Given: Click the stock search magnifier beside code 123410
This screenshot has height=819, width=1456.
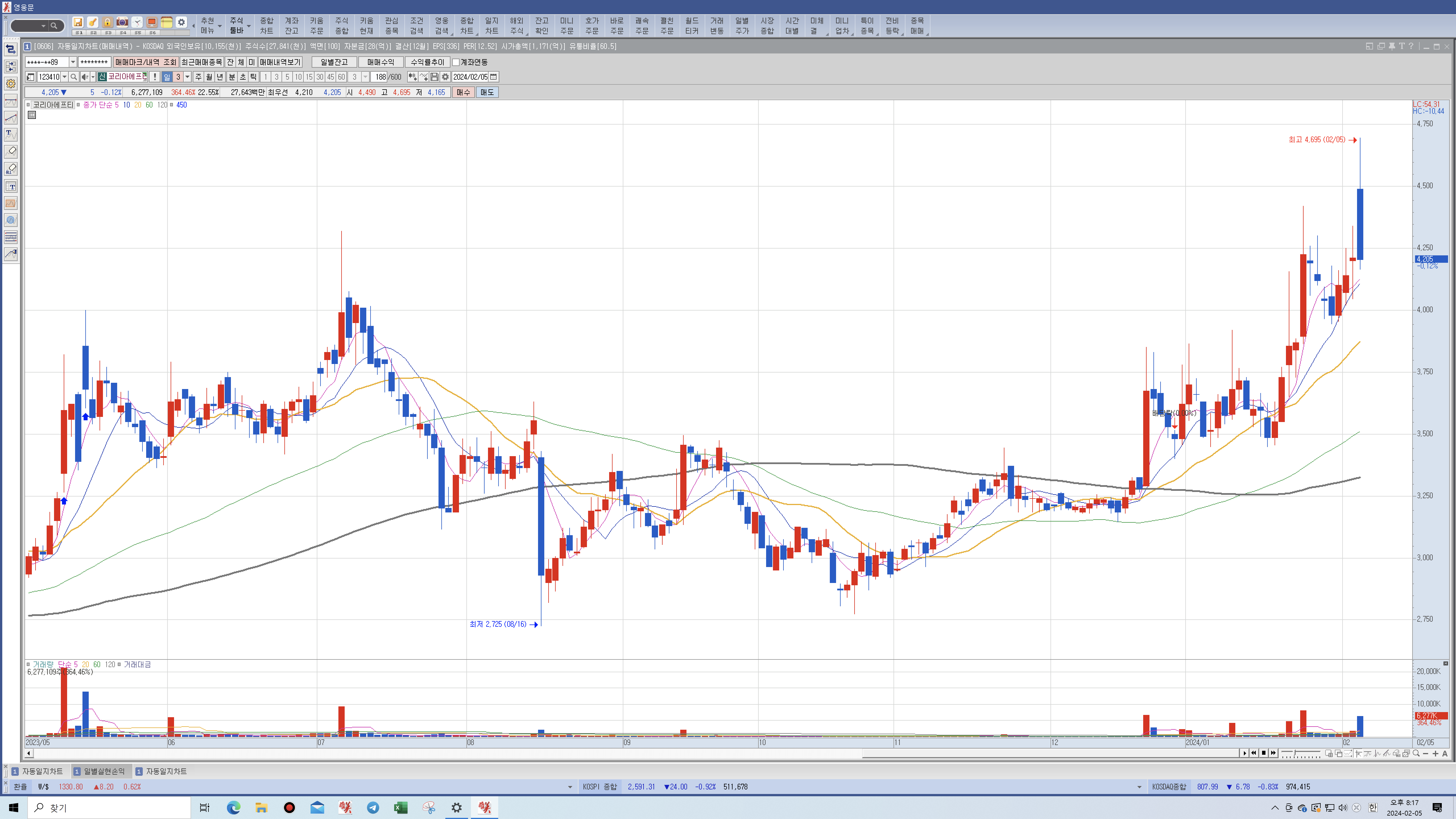Looking at the screenshot, I should pos(73,77).
